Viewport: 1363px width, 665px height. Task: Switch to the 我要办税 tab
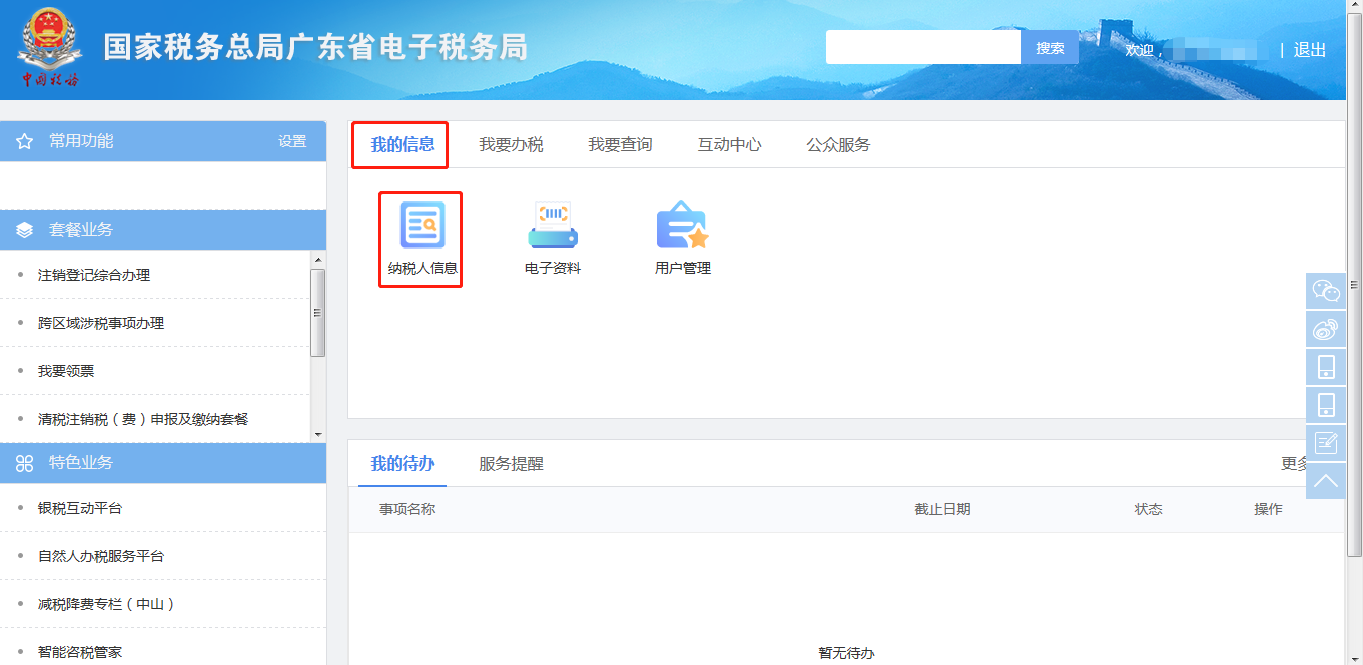(x=511, y=145)
